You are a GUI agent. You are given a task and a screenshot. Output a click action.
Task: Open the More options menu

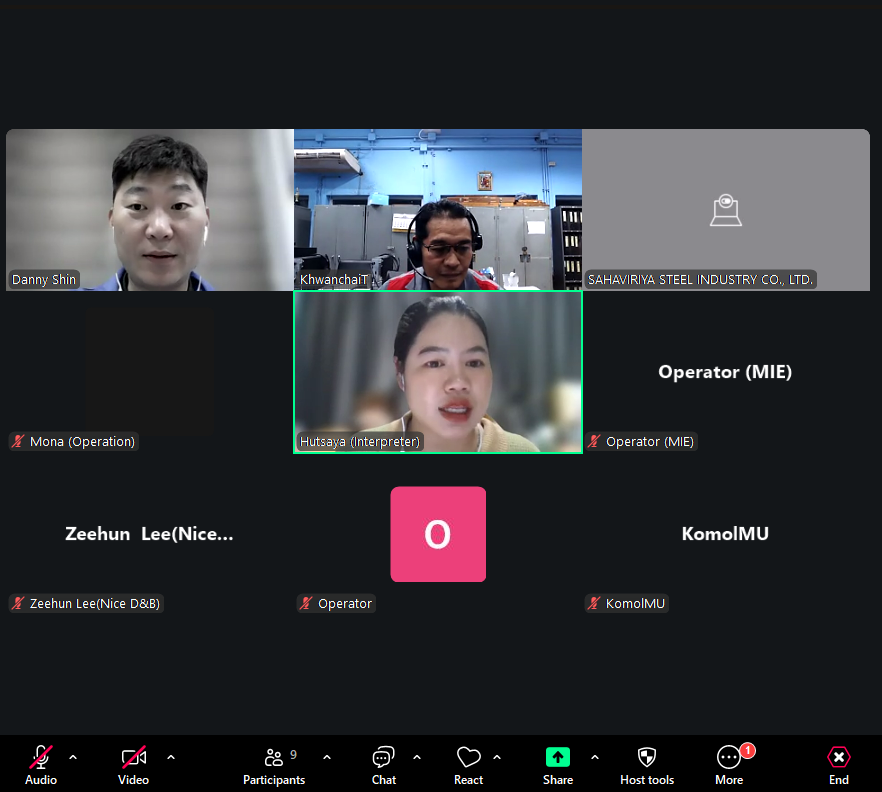click(x=729, y=758)
